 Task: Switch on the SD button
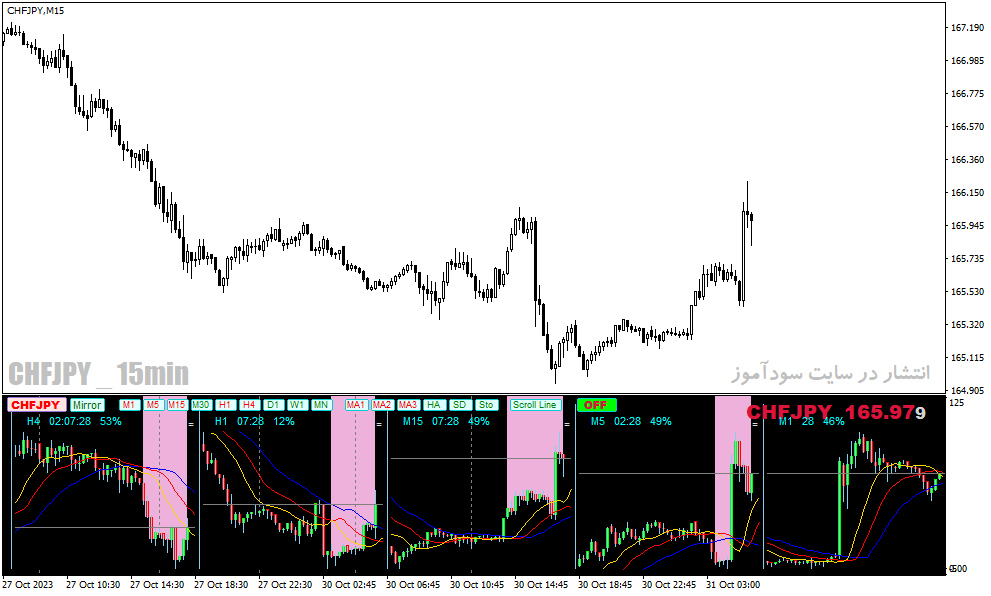[x=459, y=405]
